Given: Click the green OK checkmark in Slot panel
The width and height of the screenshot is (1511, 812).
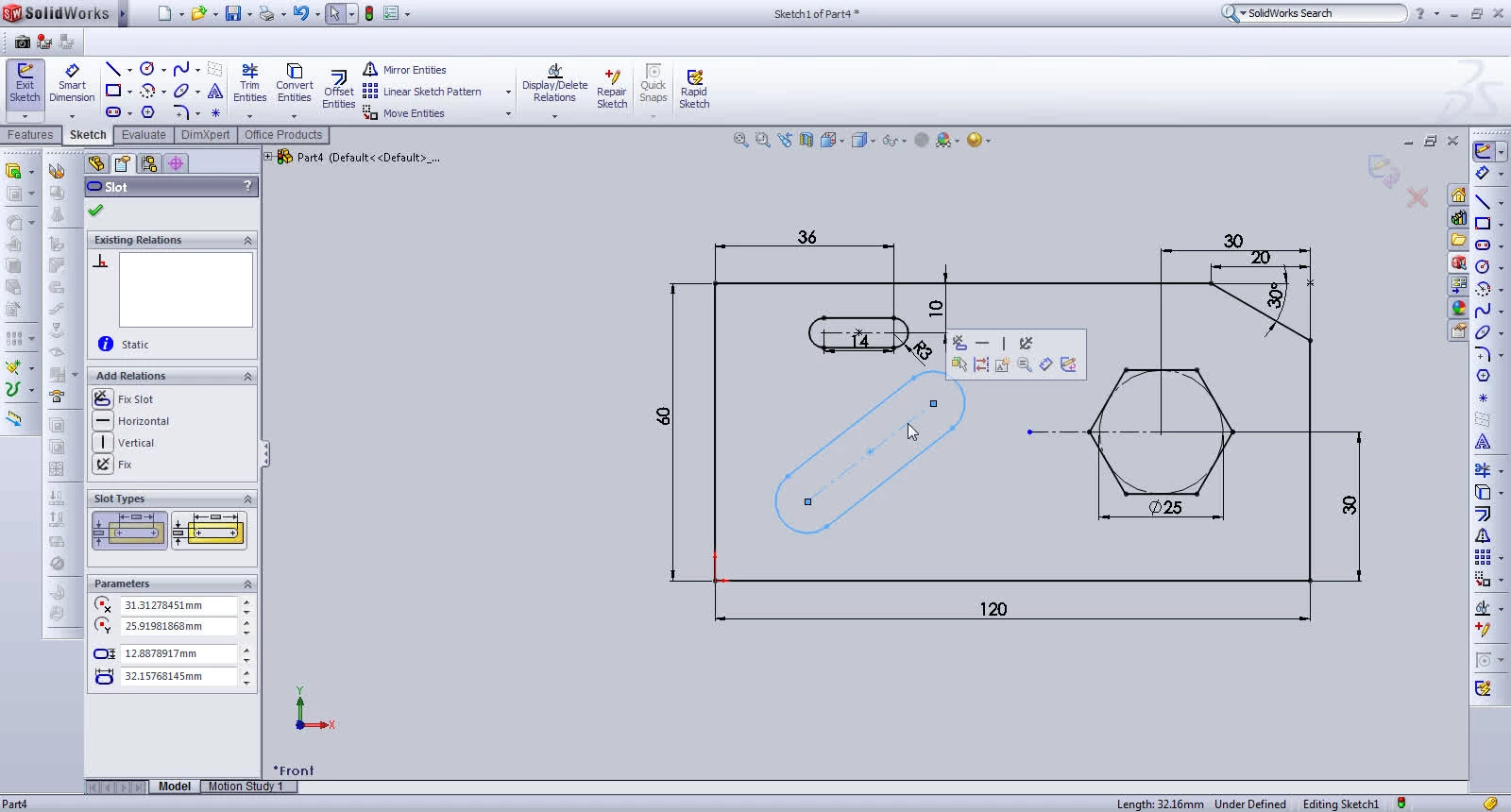Looking at the screenshot, I should pyautogui.click(x=95, y=211).
